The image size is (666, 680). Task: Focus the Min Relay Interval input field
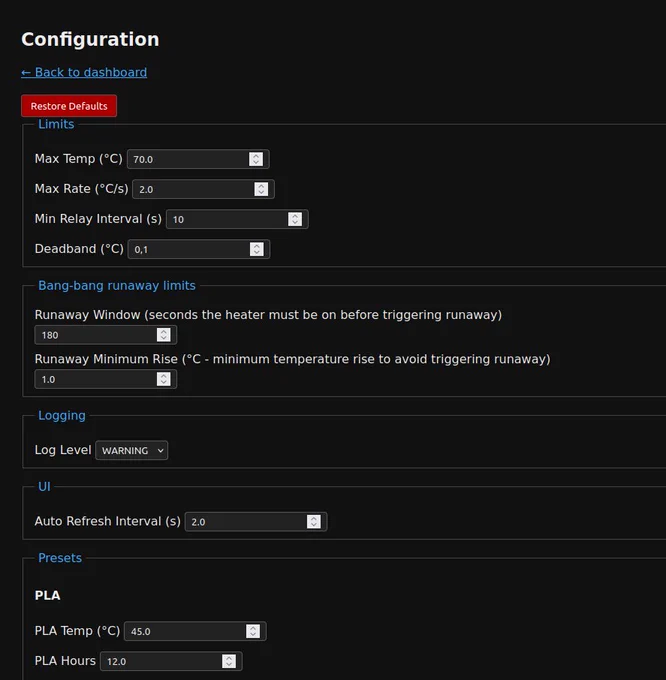coord(237,219)
